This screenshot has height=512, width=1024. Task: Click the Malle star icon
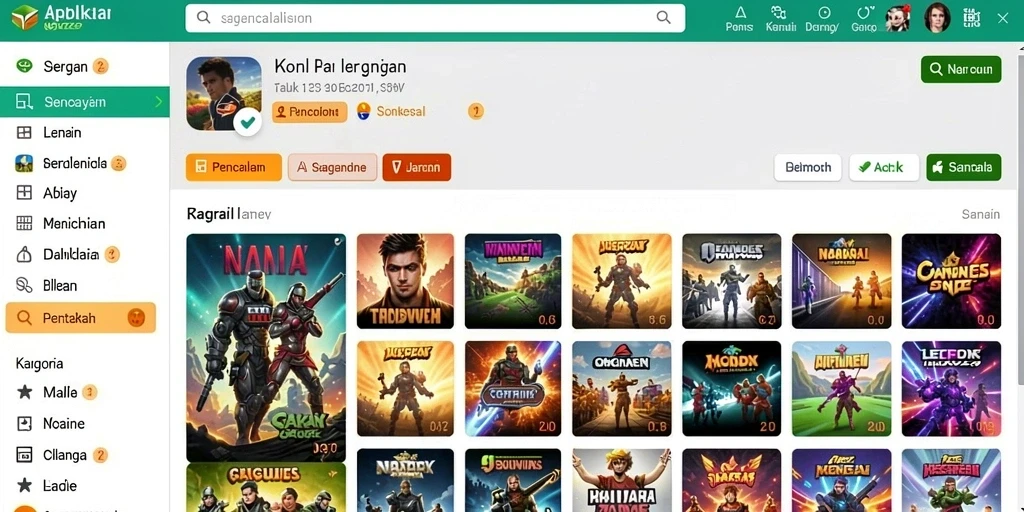(x=24, y=392)
